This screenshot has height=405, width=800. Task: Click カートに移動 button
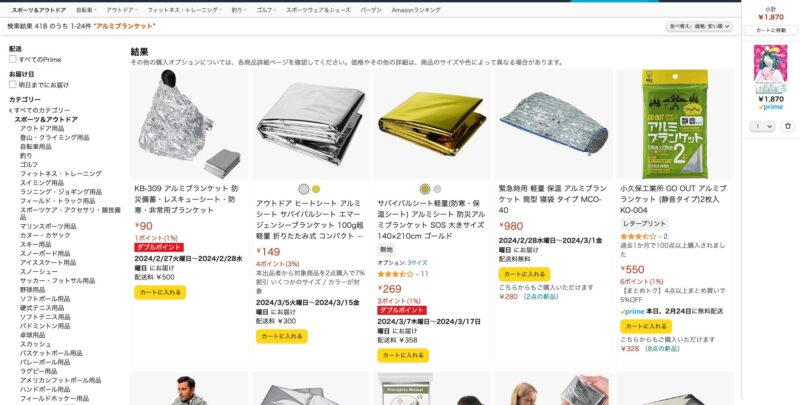pos(770,31)
